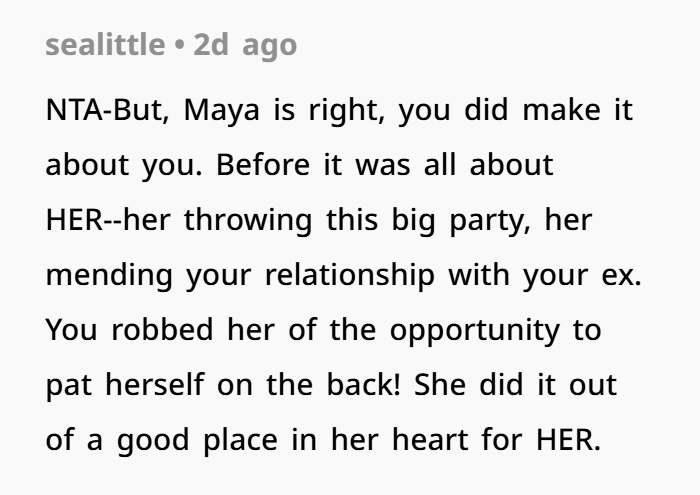This screenshot has height=495, width=700.
Task: Click the 2d ago timestamp
Action: [x=245, y=46]
